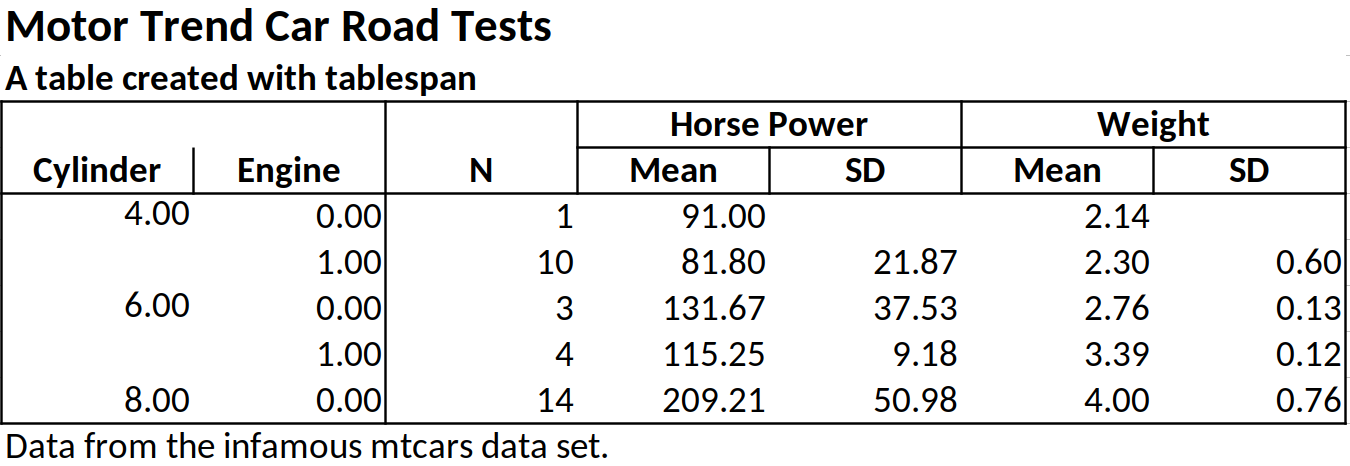
Task: Select the Weight mean 3.39 cell
Action: (1117, 354)
